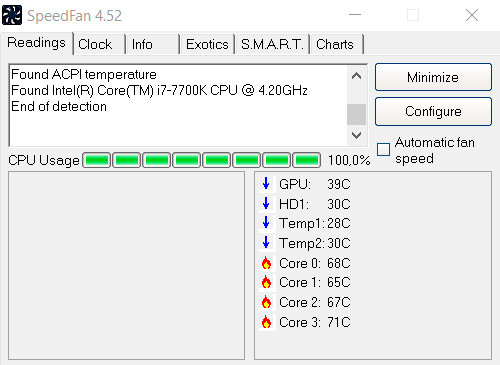This screenshot has height=365, width=500.
Task: Click the flame icon beside Core 3
Action: pyautogui.click(x=266, y=322)
